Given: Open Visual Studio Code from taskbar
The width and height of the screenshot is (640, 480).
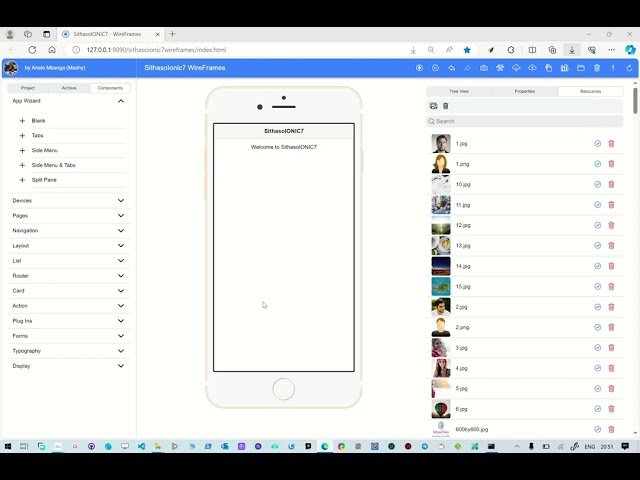Looking at the screenshot, I should click(141, 447).
